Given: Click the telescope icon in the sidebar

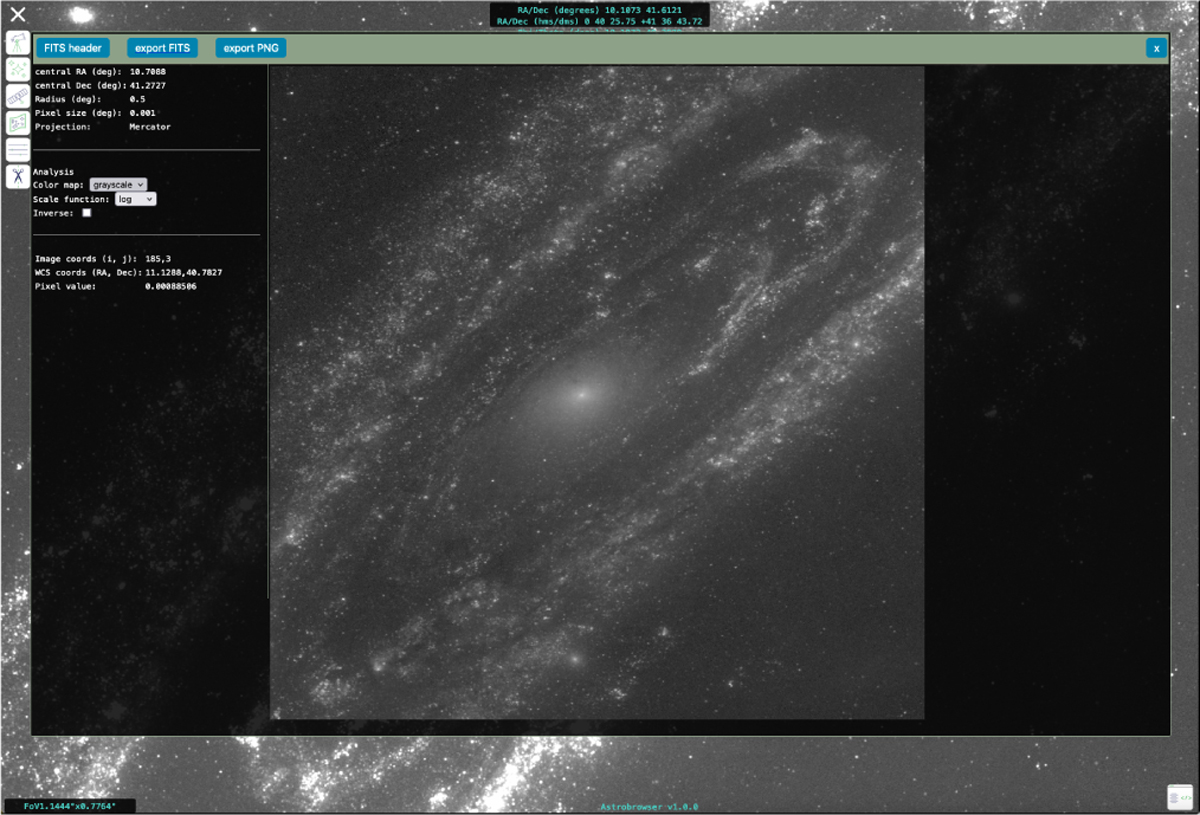Looking at the screenshot, I should coord(18,42).
